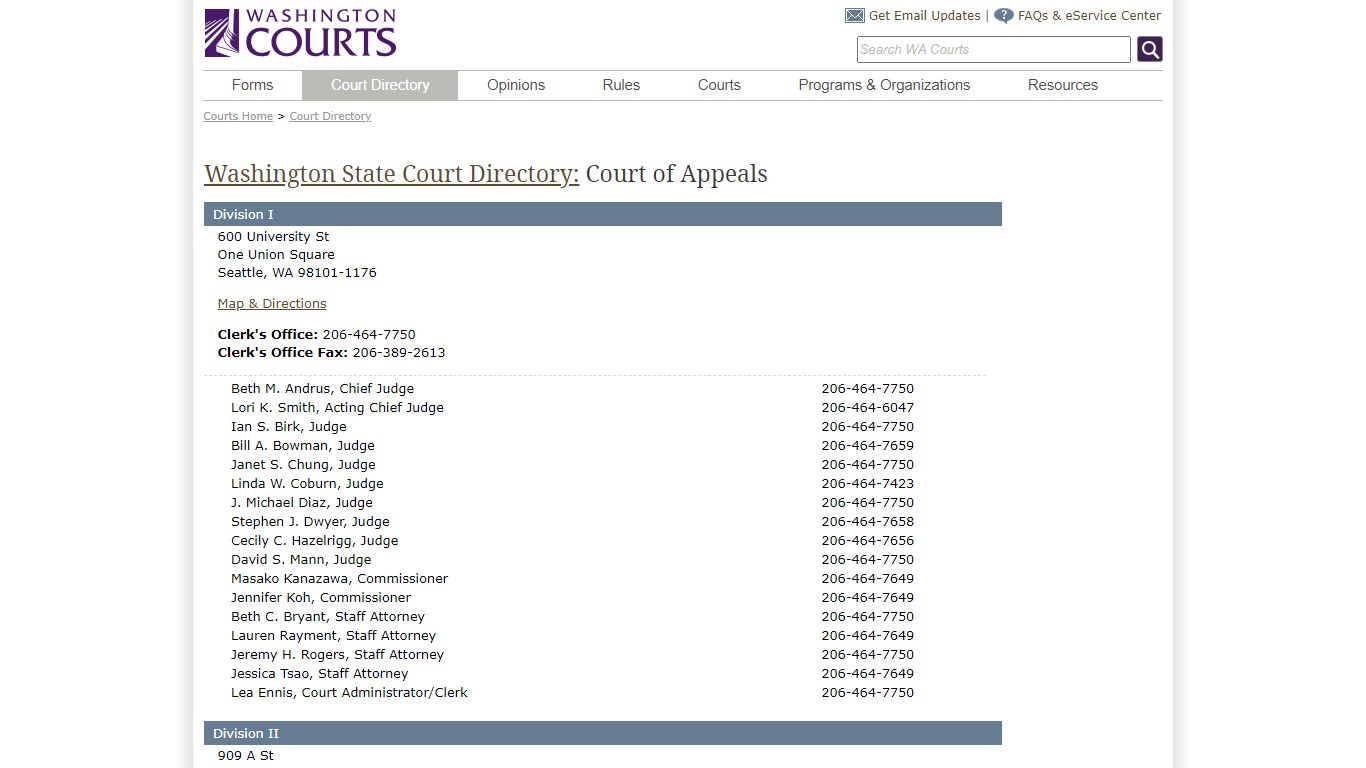Select Jessica Tsao, Staff Attorney
The width and height of the screenshot is (1366, 768).
coord(319,674)
